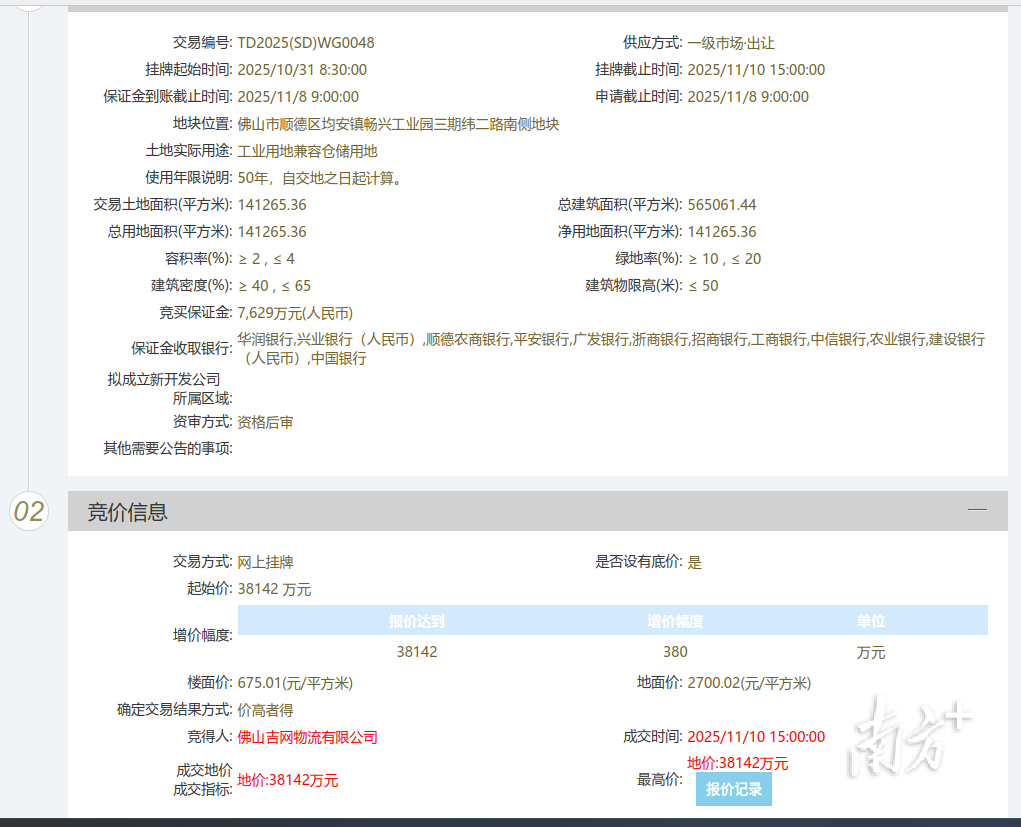
Task: Select the 报价达到 column header
Action: 417,621
